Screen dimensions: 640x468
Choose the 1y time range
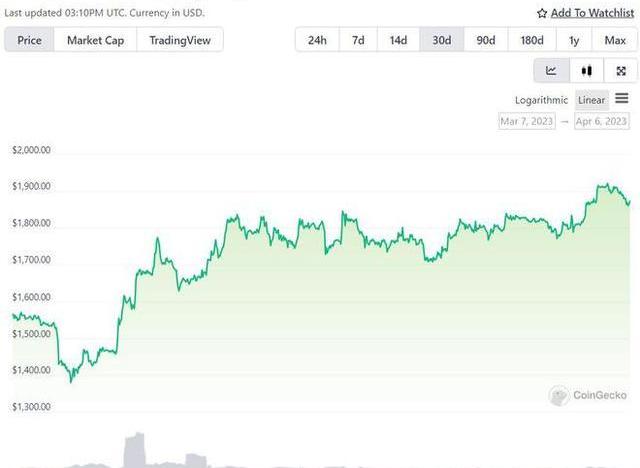point(573,40)
